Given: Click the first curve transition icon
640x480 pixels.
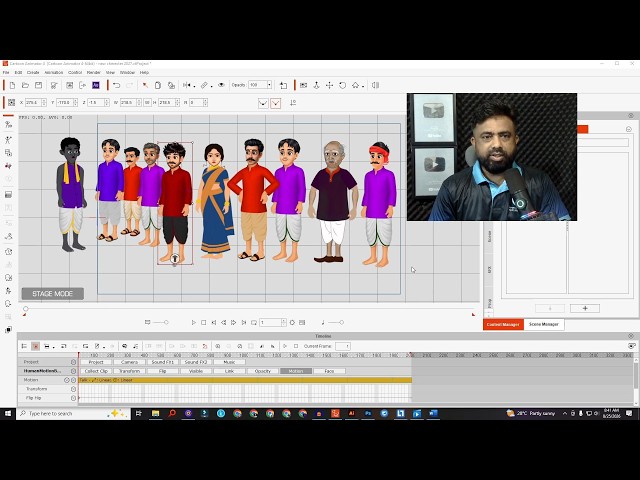Looking at the screenshot, I should [x=263, y=103].
